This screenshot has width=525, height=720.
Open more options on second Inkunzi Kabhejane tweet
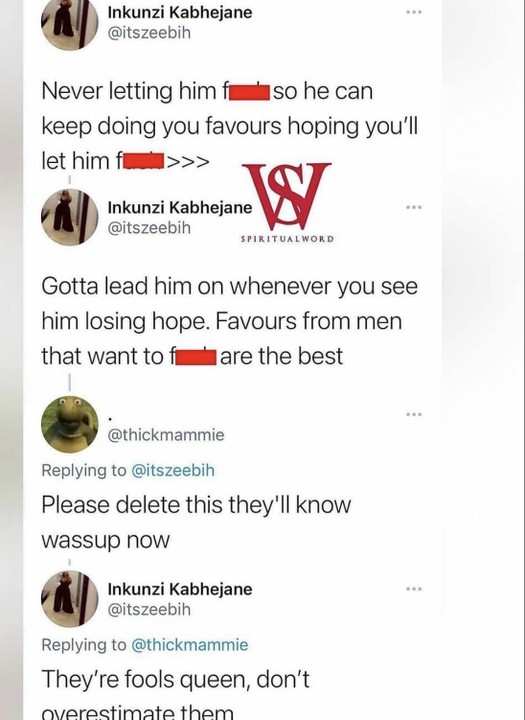pyautogui.click(x=414, y=208)
